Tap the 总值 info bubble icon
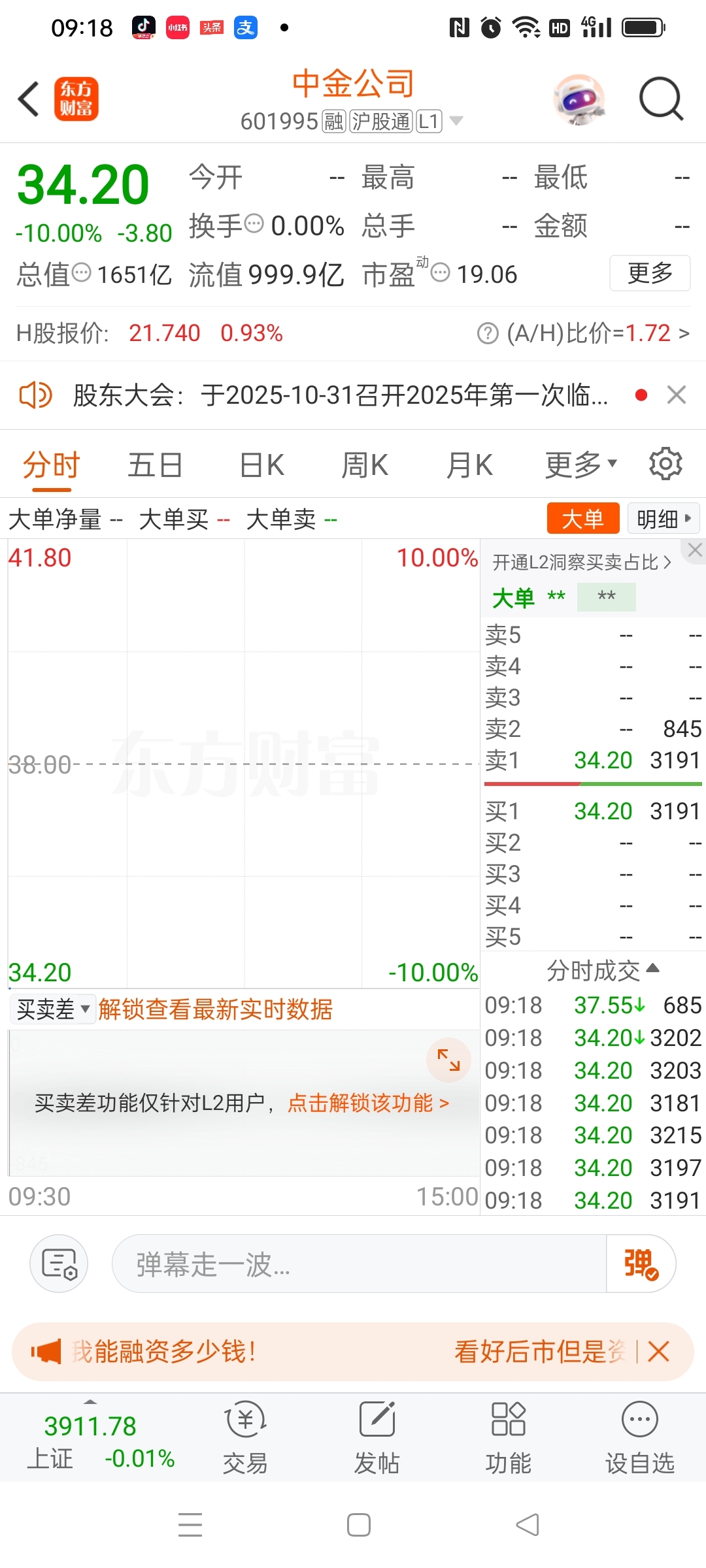 [81, 272]
